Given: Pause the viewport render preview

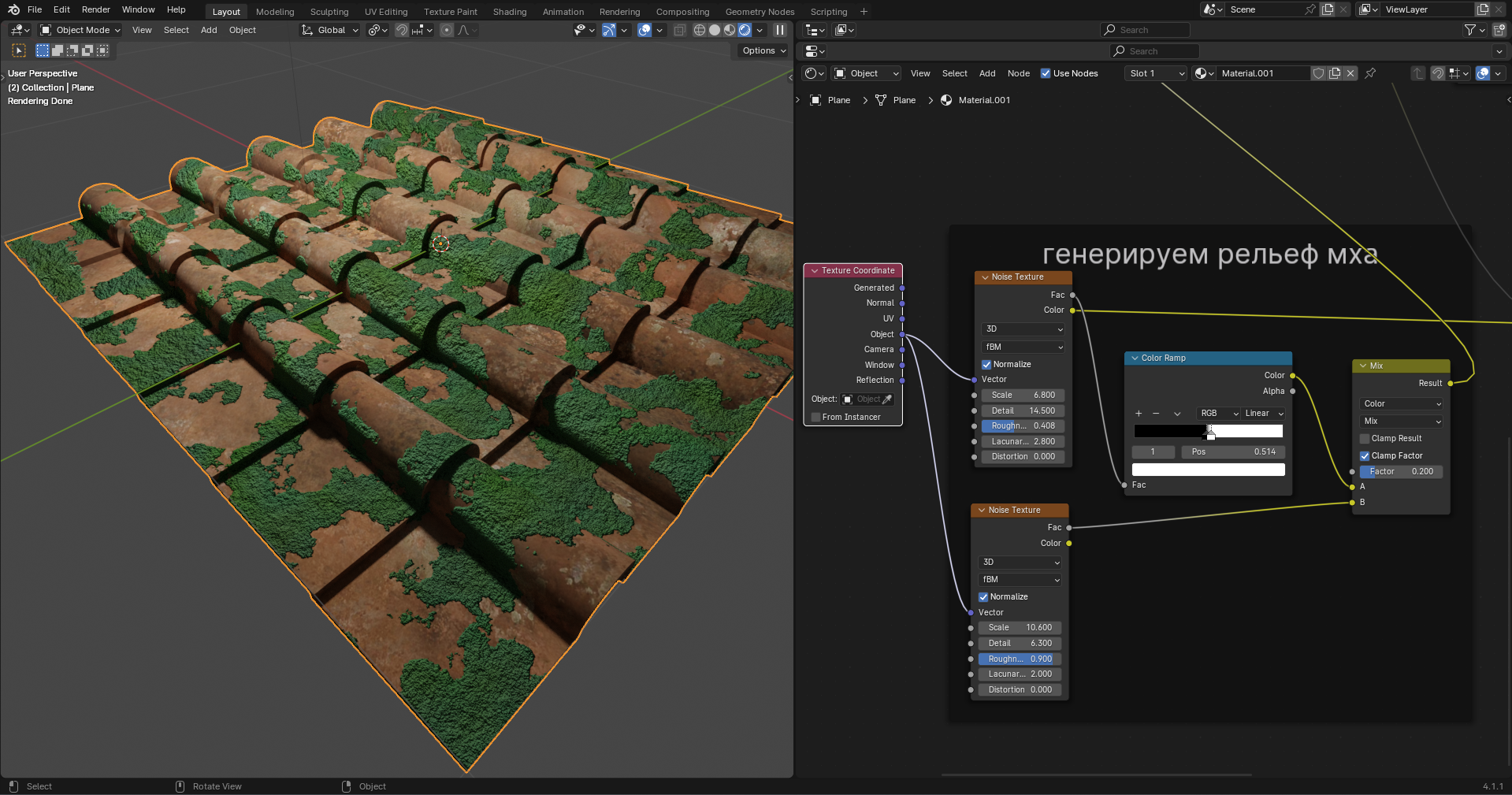Looking at the screenshot, I should (780, 30).
